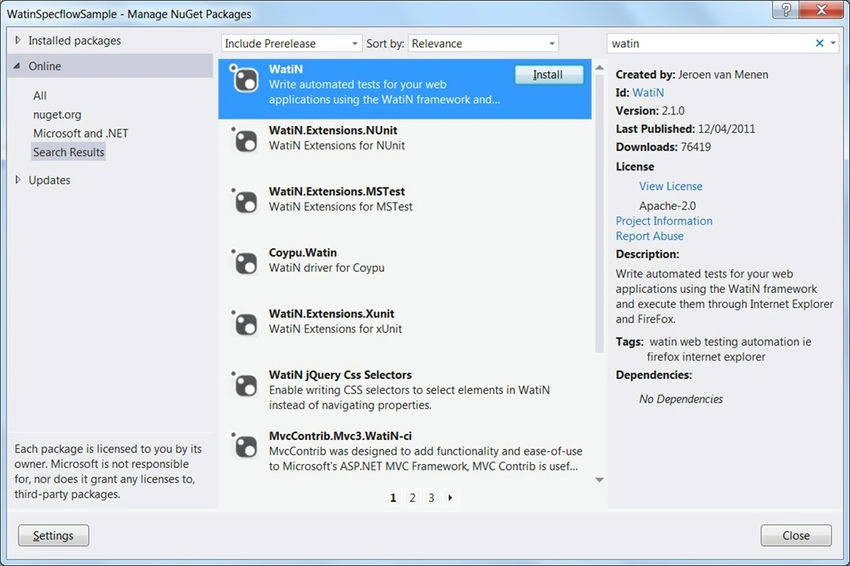Click the No Dependencies text
Image resolution: width=850 pixels, height=566 pixels.
[x=681, y=399]
